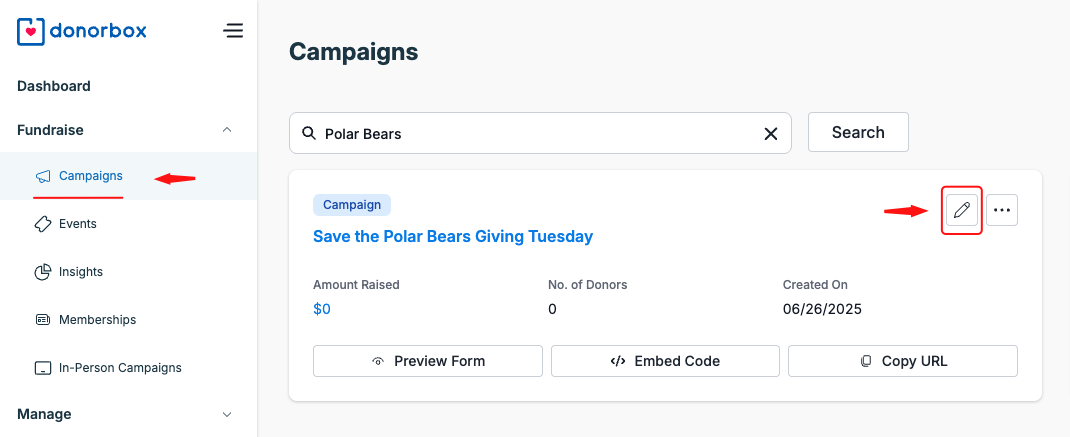The image size is (1070, 437).
Task: Collapse the Fundraise section chevron
Action: coord(227,130)
